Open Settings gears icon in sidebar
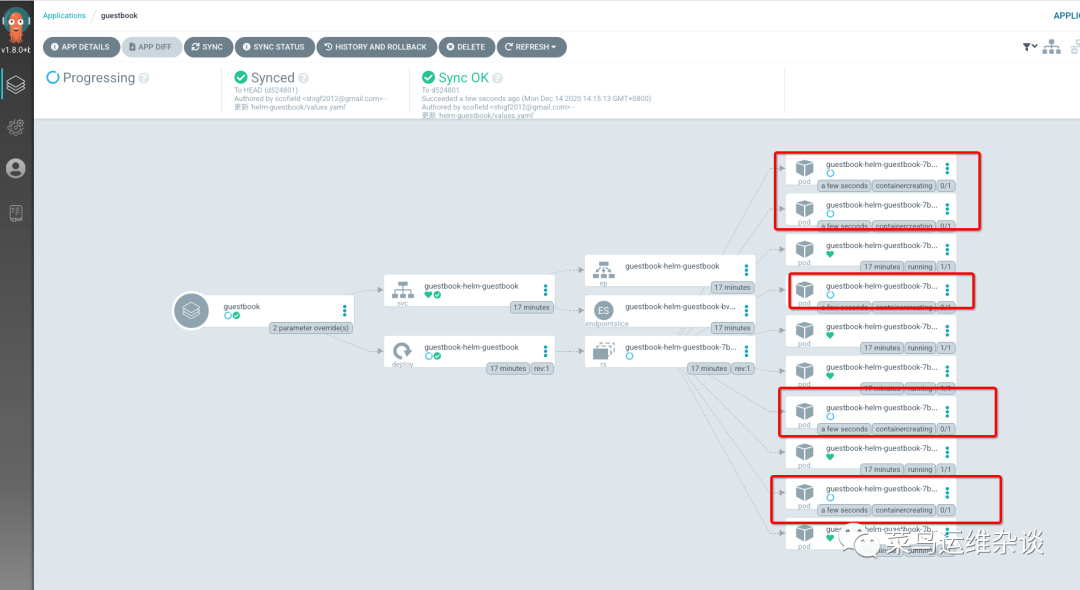Viewport: 1080px width, 590px height. [16, 127]
